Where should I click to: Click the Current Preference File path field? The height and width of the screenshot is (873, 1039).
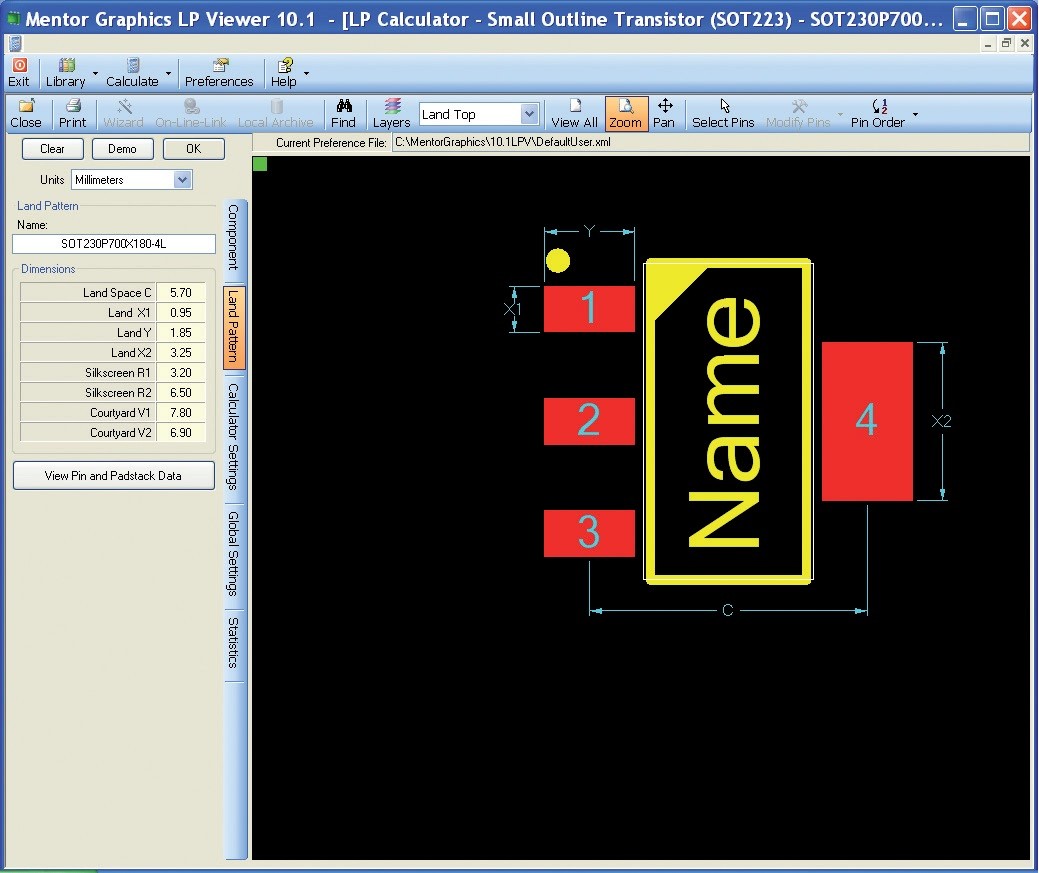(710, 143)
